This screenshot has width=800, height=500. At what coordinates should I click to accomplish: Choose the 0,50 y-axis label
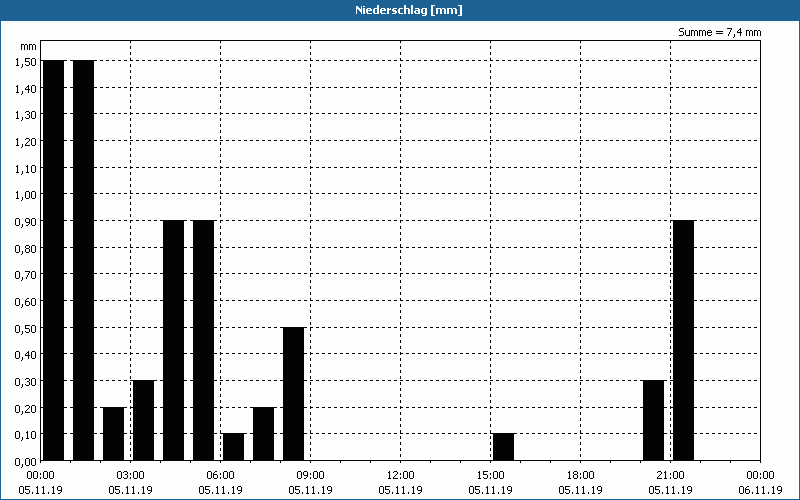[26, 328]
